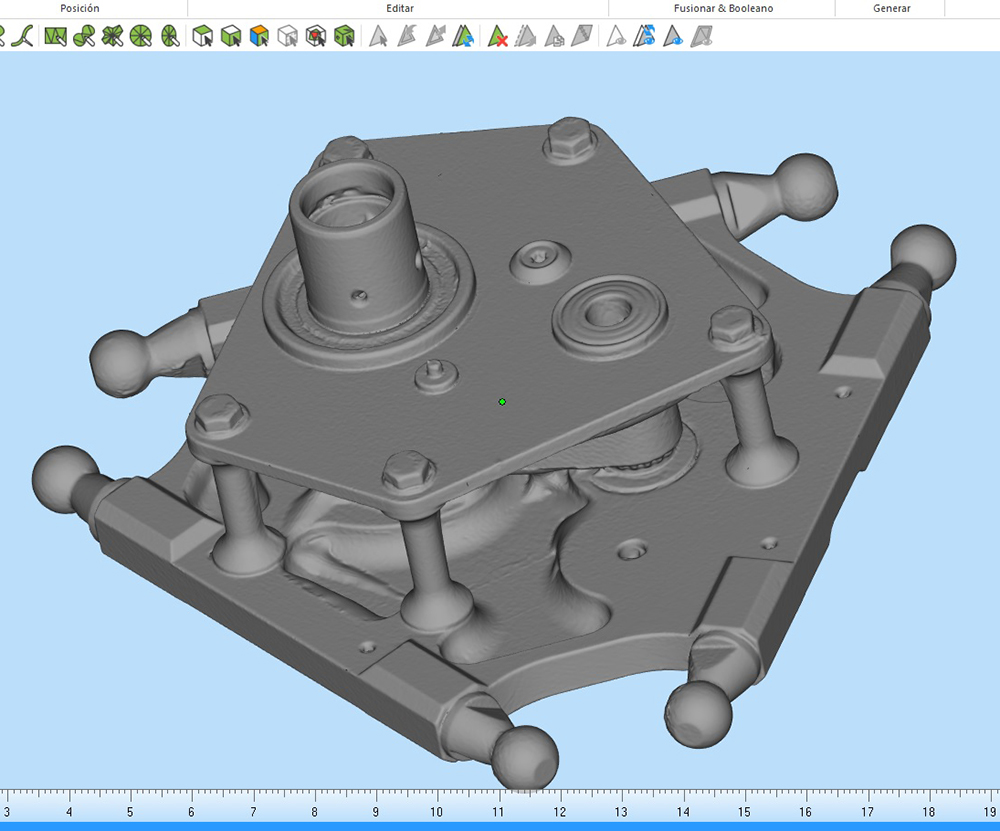Click the green triangle with red X
1000x831 pixels.
point(497,37)
